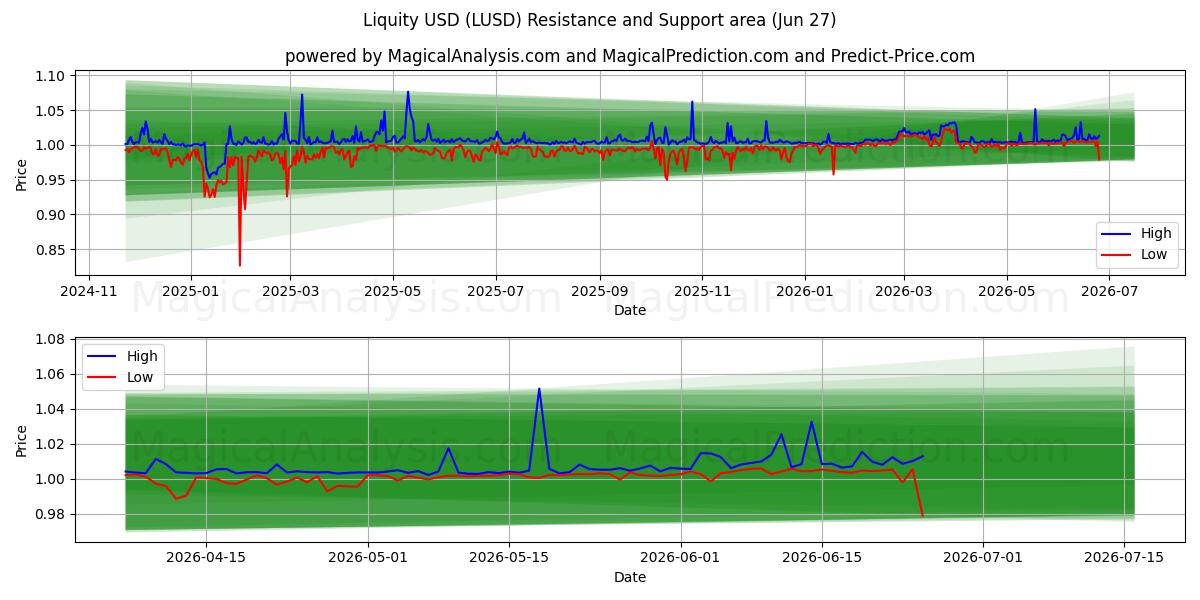The width and height of the screenshot is (1200, 600).
Task: Click the '2025-07' tick label on top chart
Action: (496, 290)
